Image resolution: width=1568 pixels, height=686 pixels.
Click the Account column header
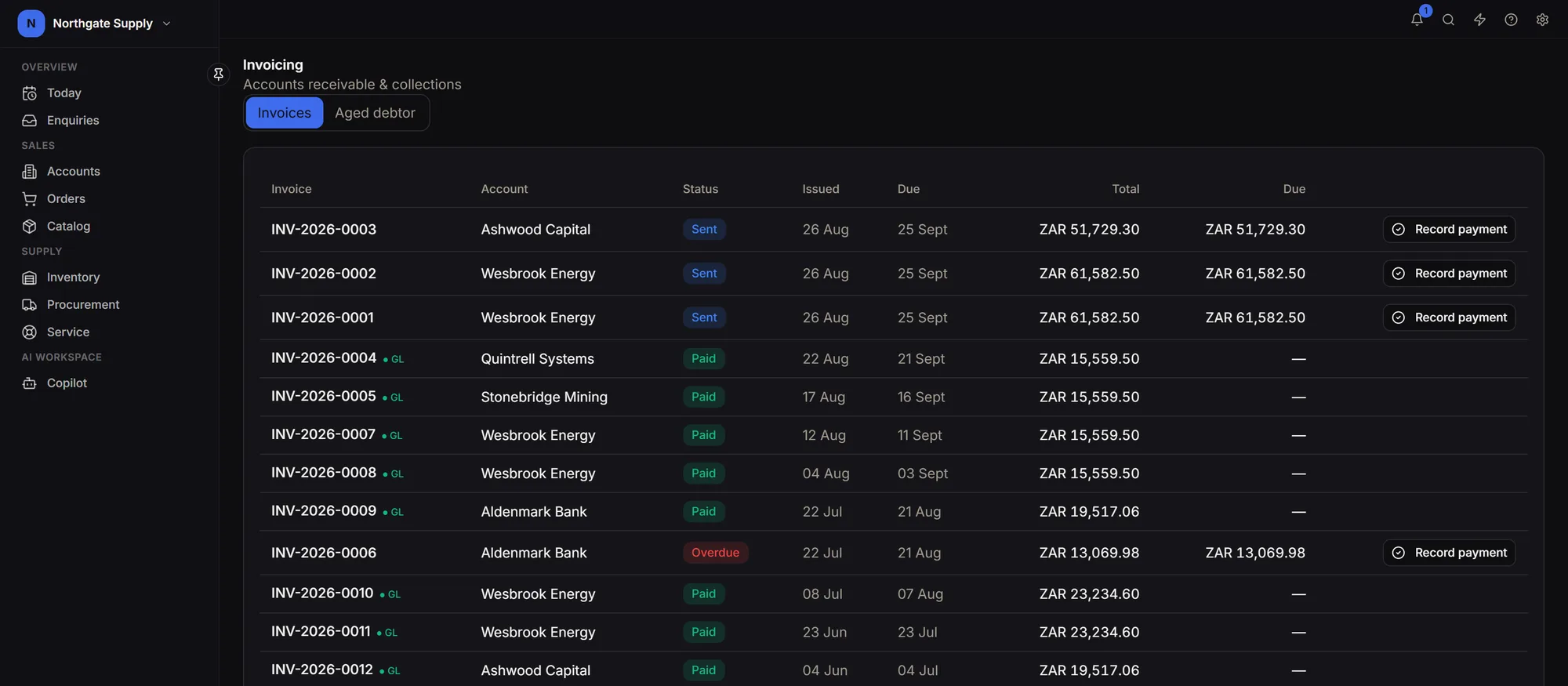(504, 189)
